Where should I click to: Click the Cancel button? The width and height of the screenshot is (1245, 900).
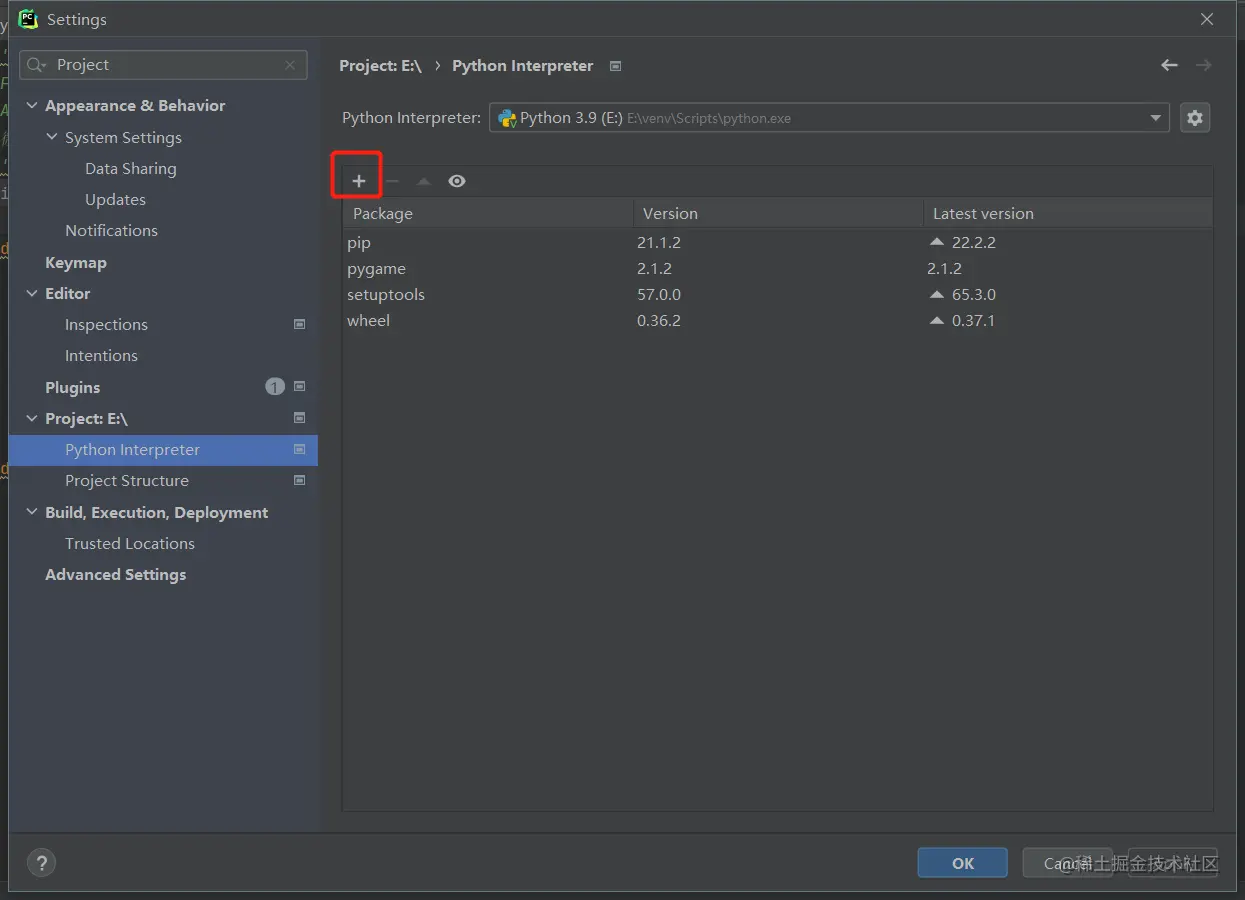pos(1068,863)
